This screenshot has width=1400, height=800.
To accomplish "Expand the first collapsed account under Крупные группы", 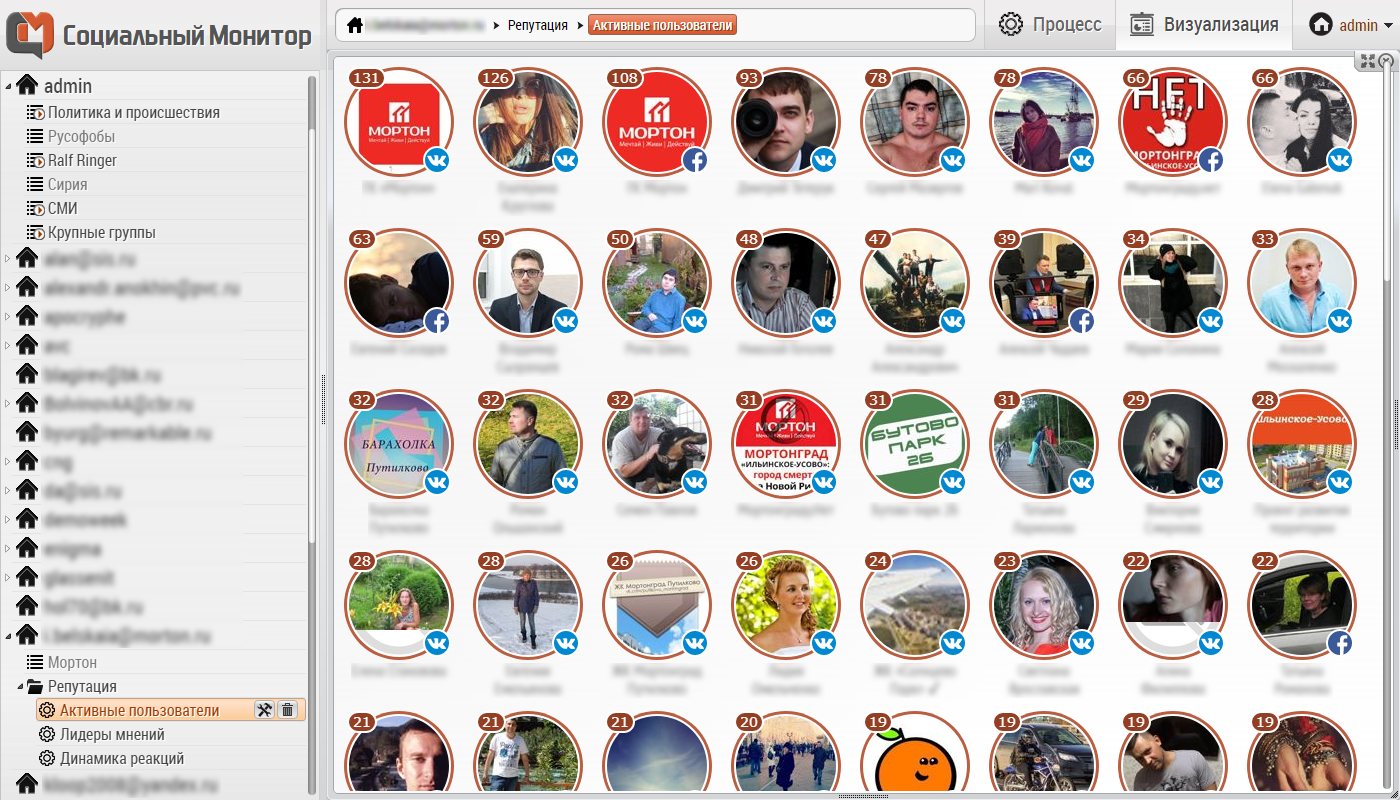I will (x=8, y=259).
